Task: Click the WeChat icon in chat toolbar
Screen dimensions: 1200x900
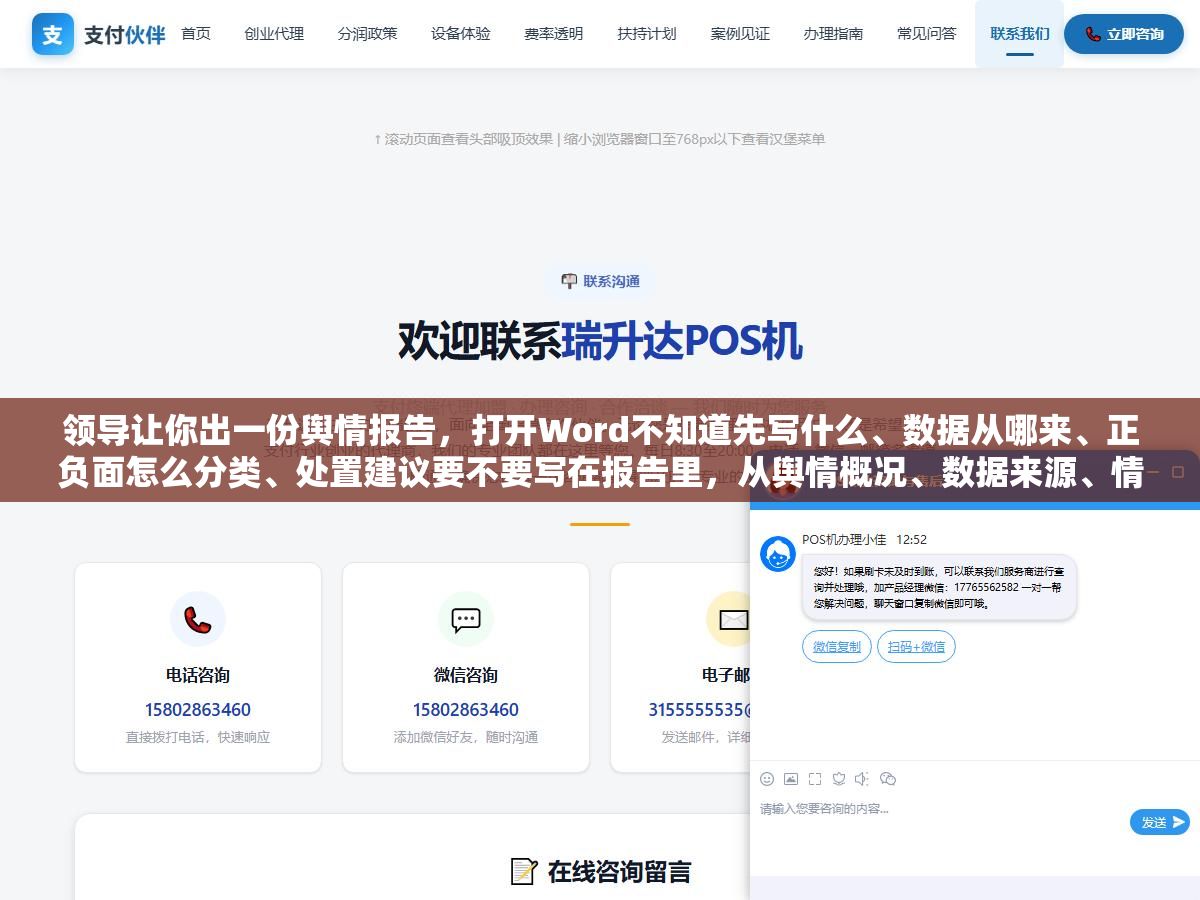Action: click(x=888, y=778)
